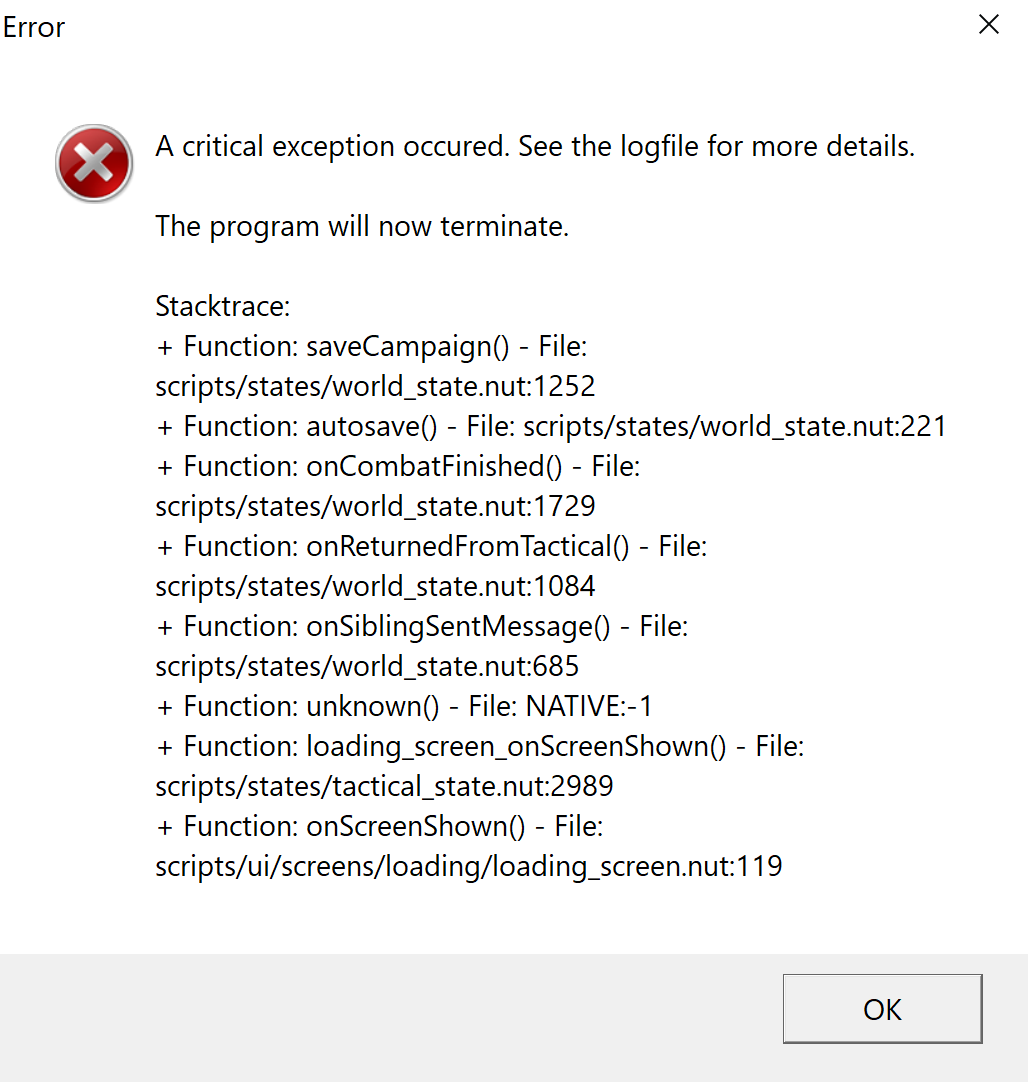This screenshot has width=1028, height=1082.
Task: Click the program will now terminate text
Action: pos(362,227)
